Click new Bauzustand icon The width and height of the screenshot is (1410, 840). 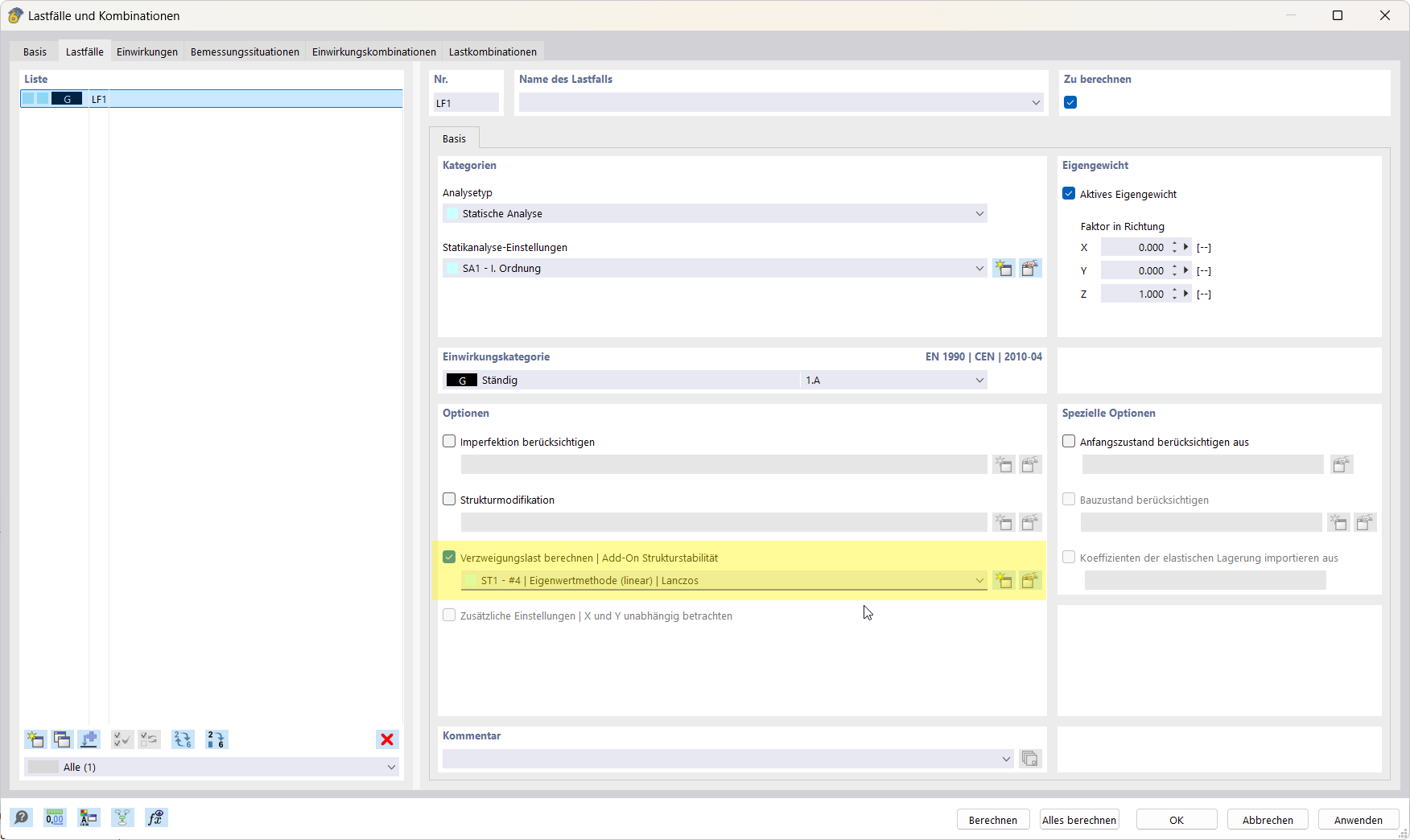click(1338, 523)
